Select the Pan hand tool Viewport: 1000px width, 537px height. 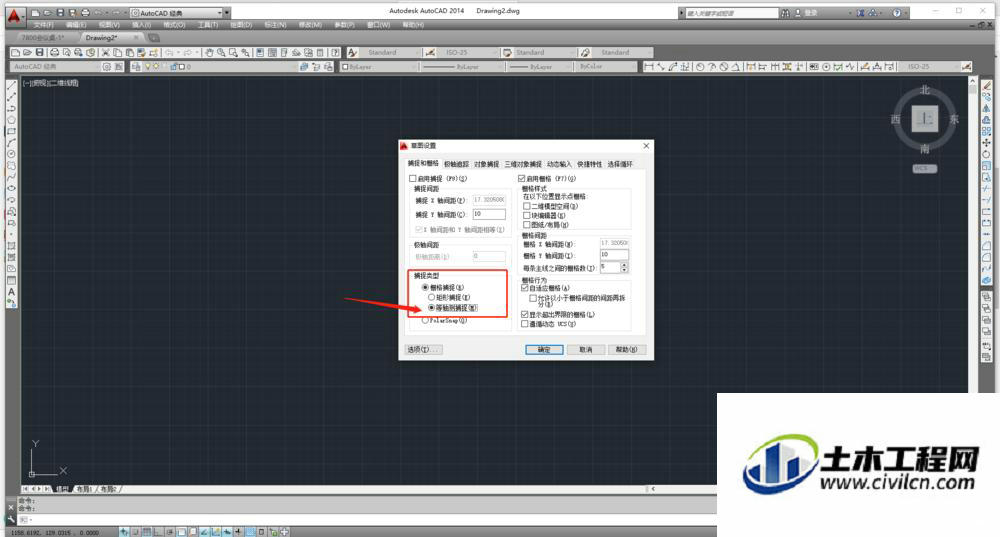(209, 52)
